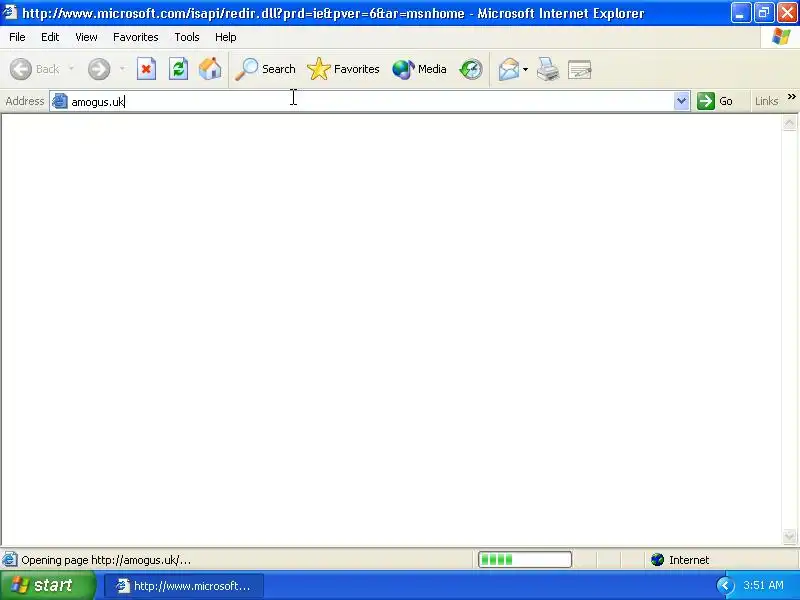Click the Internet security zone indicator
800x600 pixels.
pyautogui.click(x=680, y=560)
